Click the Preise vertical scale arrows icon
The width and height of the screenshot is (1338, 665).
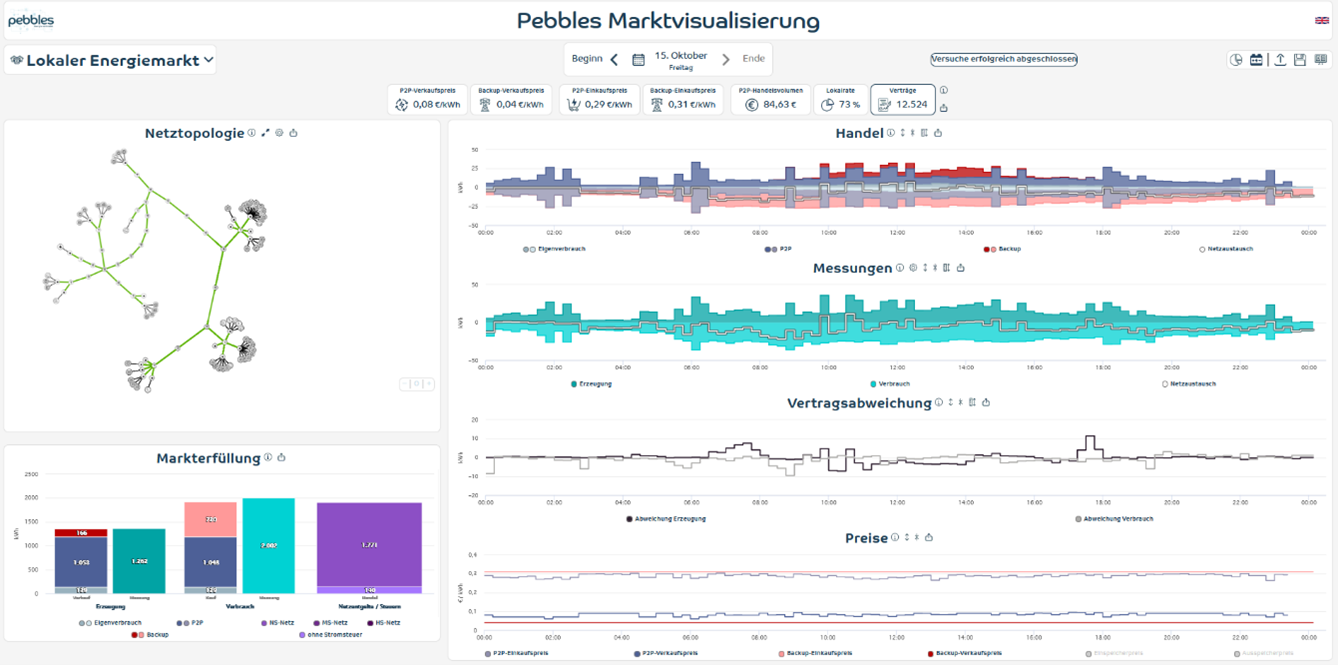click(907, 538)
